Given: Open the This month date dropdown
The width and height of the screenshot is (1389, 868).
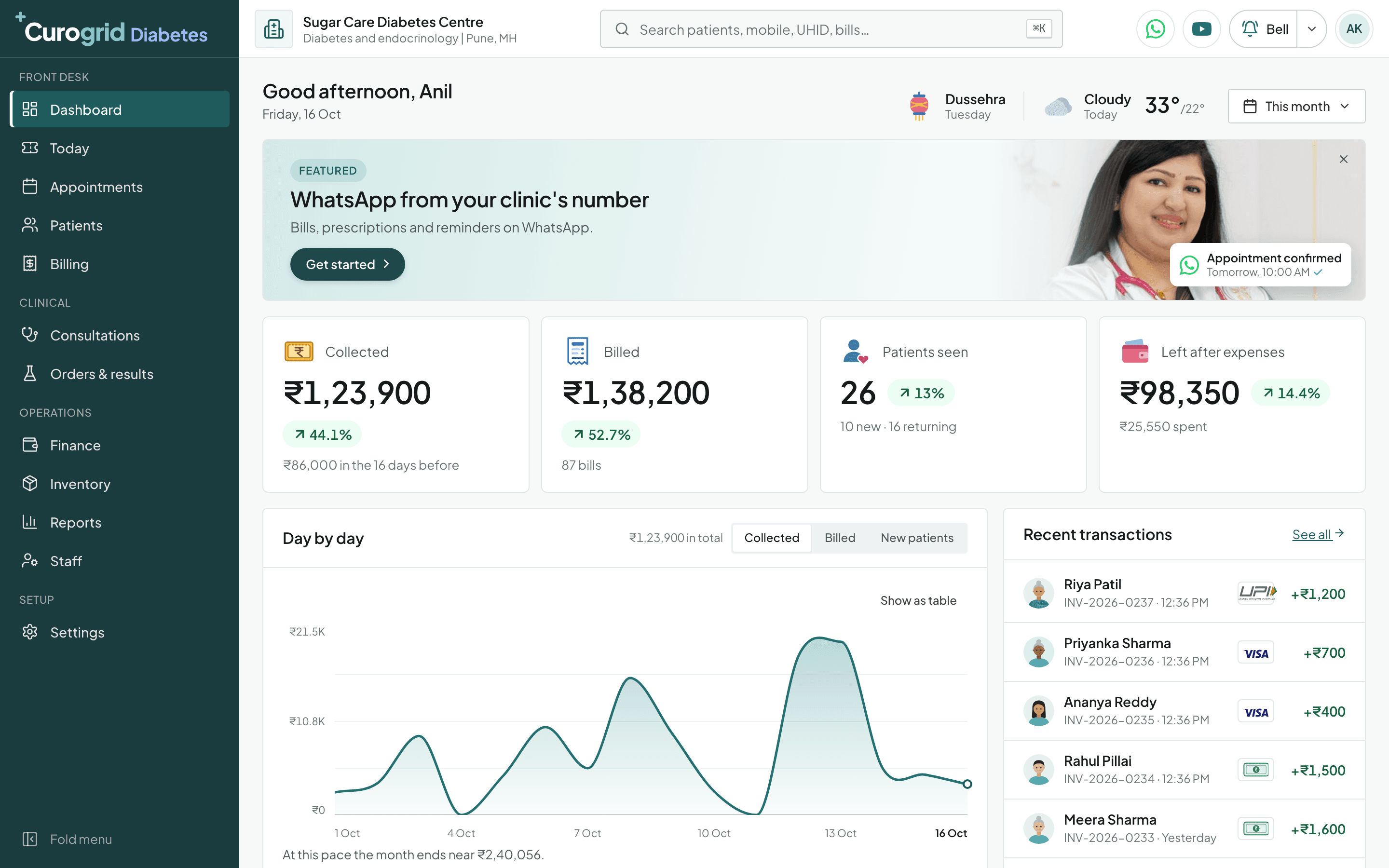Looking at the screenshot, I should point(1296,106).
